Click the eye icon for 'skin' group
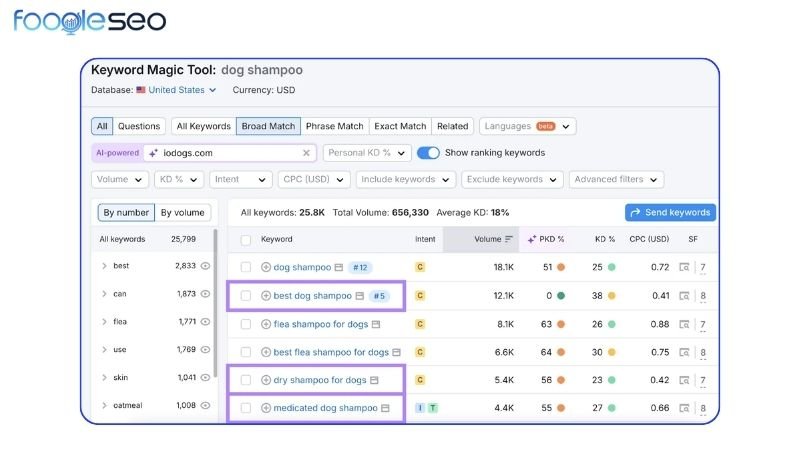This screenshot has width=800, height=450. pos(205,377)
